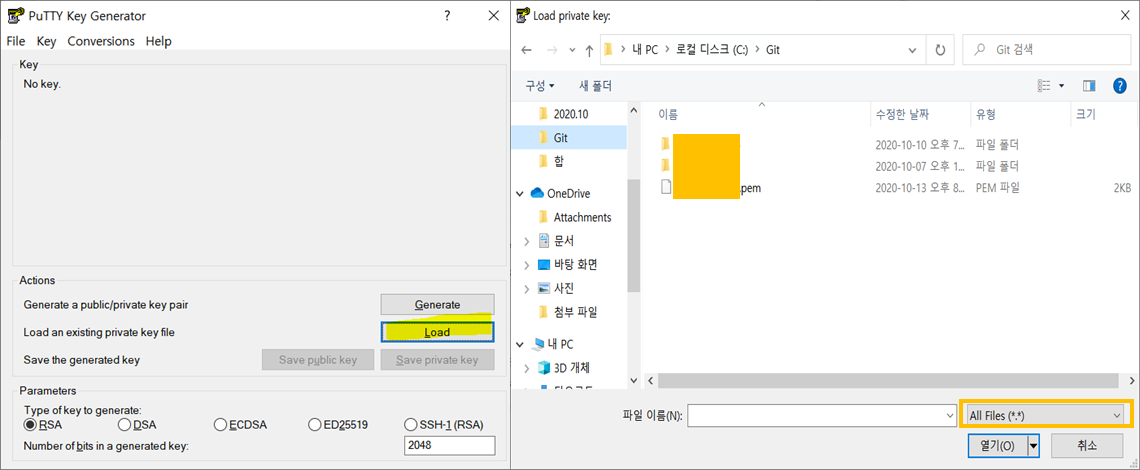Click the blue help icon in file dialog
This screenshot has height=470, width=1140.
click(x=1120, y=86)
